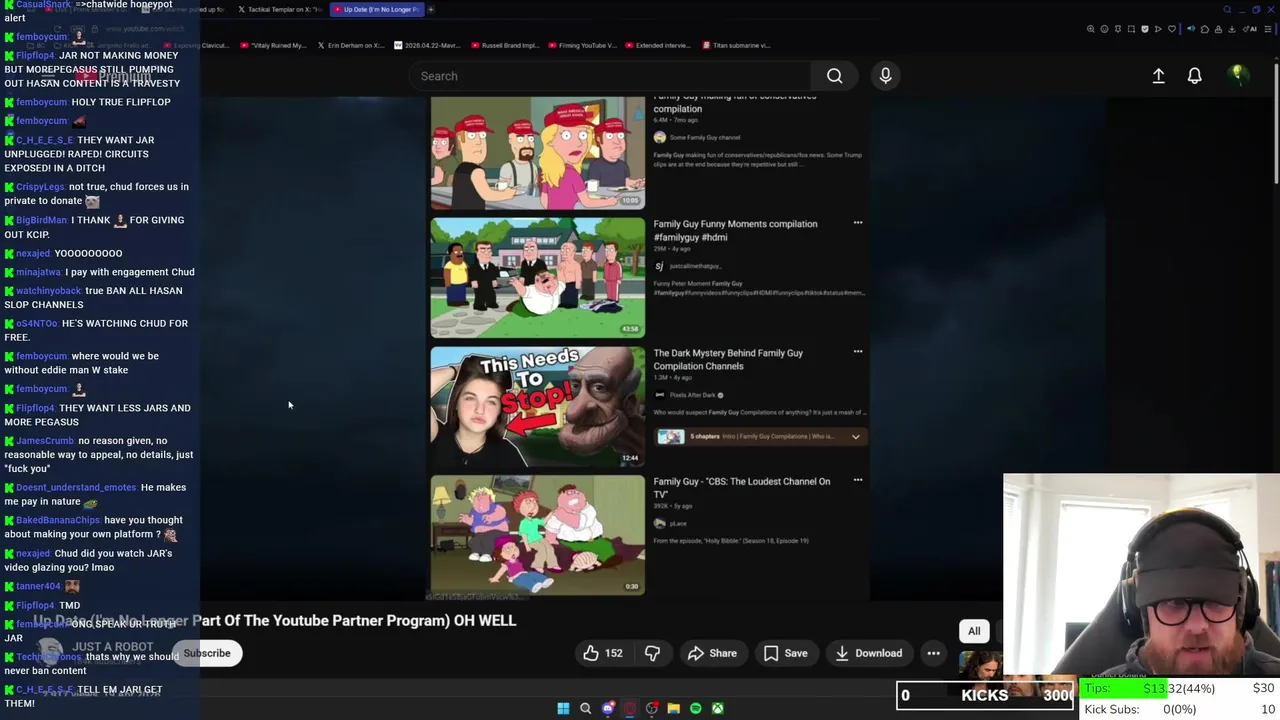Click emoji face icon in browser toolbar
The height and width of the screenshot is (720, 1280).
click(x=1104, y=29)
